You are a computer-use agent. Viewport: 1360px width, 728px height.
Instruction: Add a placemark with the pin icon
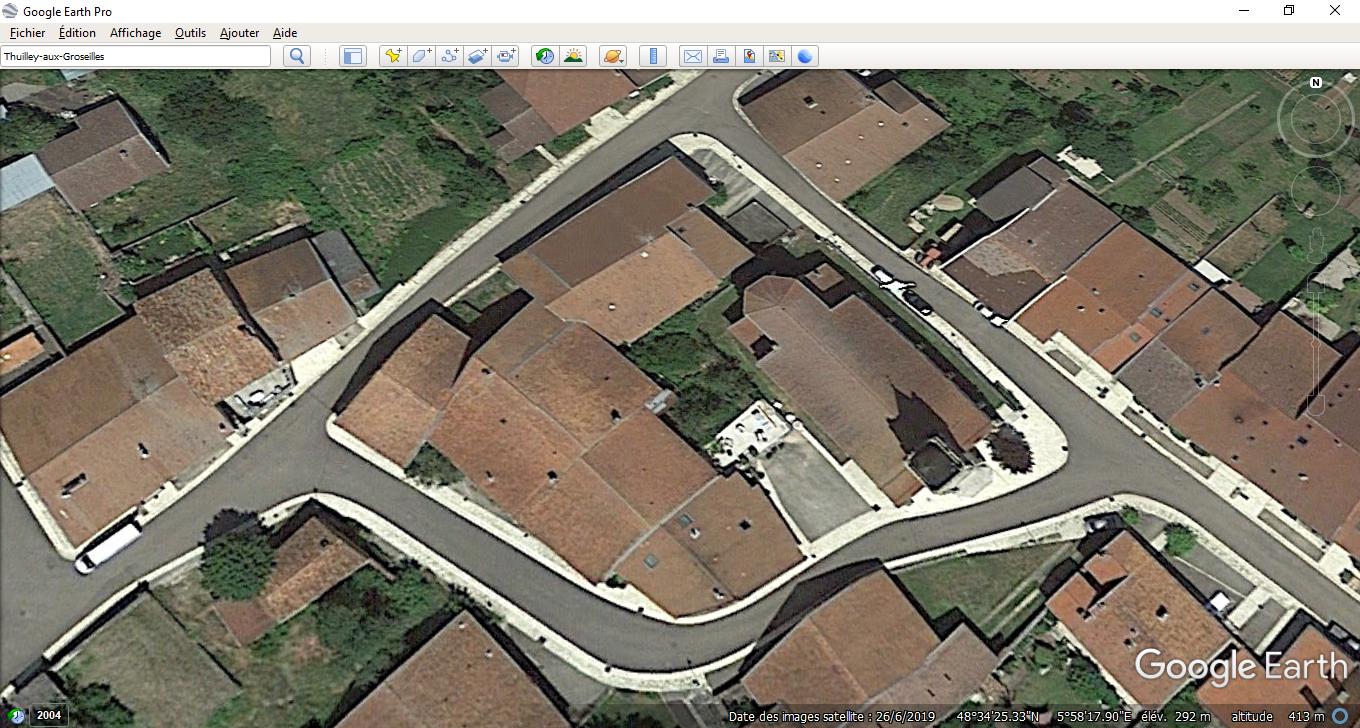[x=393, y=56]
